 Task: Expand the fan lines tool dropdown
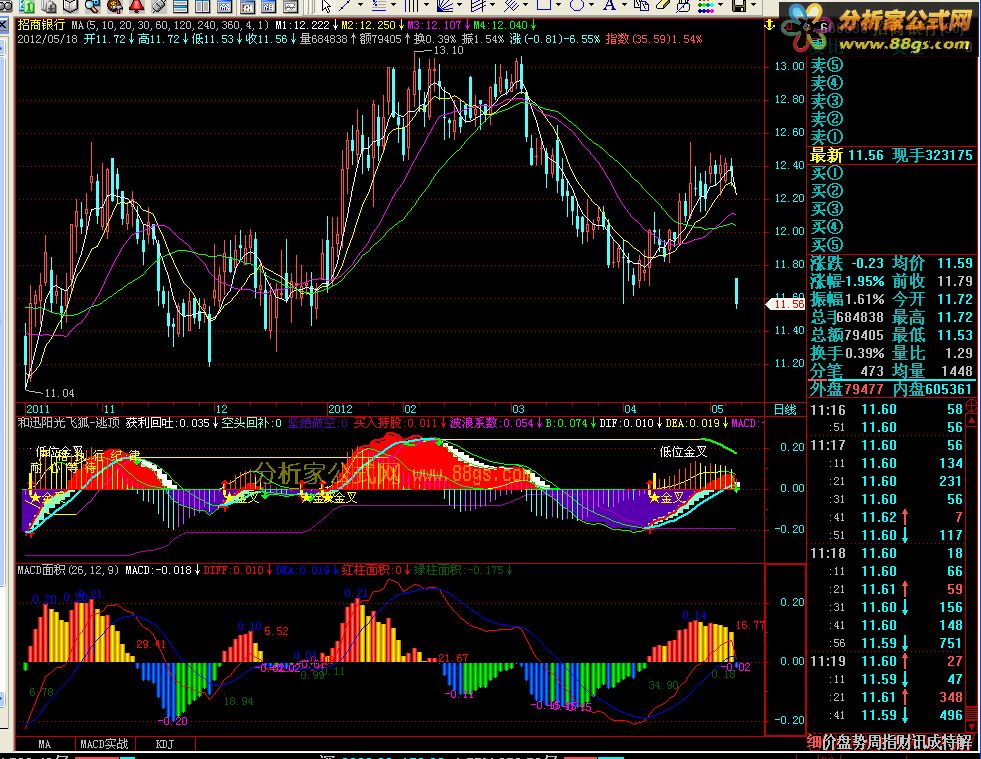click(x=459, y=5)
